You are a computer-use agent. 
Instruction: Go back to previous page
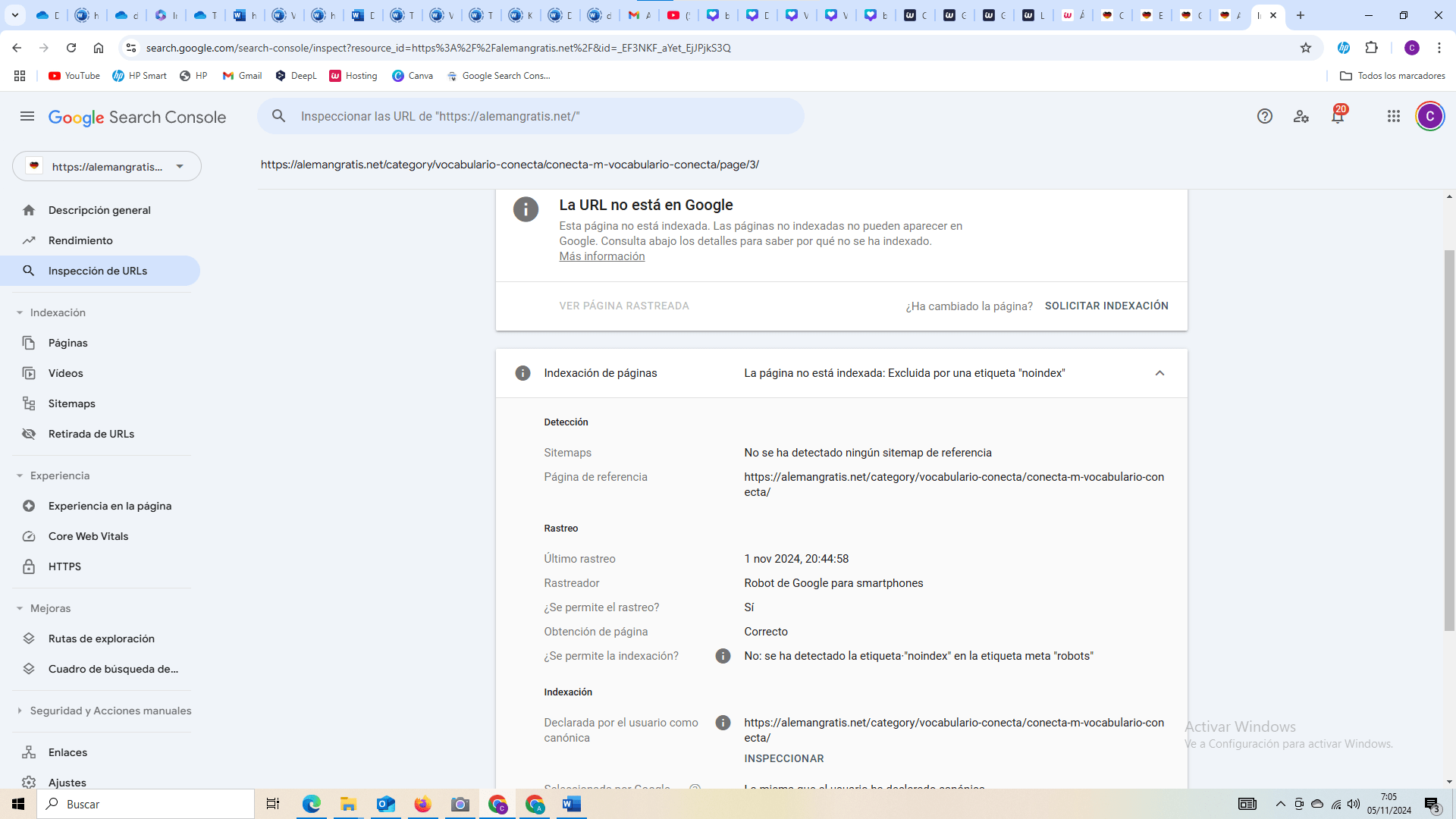pos(17,48)
